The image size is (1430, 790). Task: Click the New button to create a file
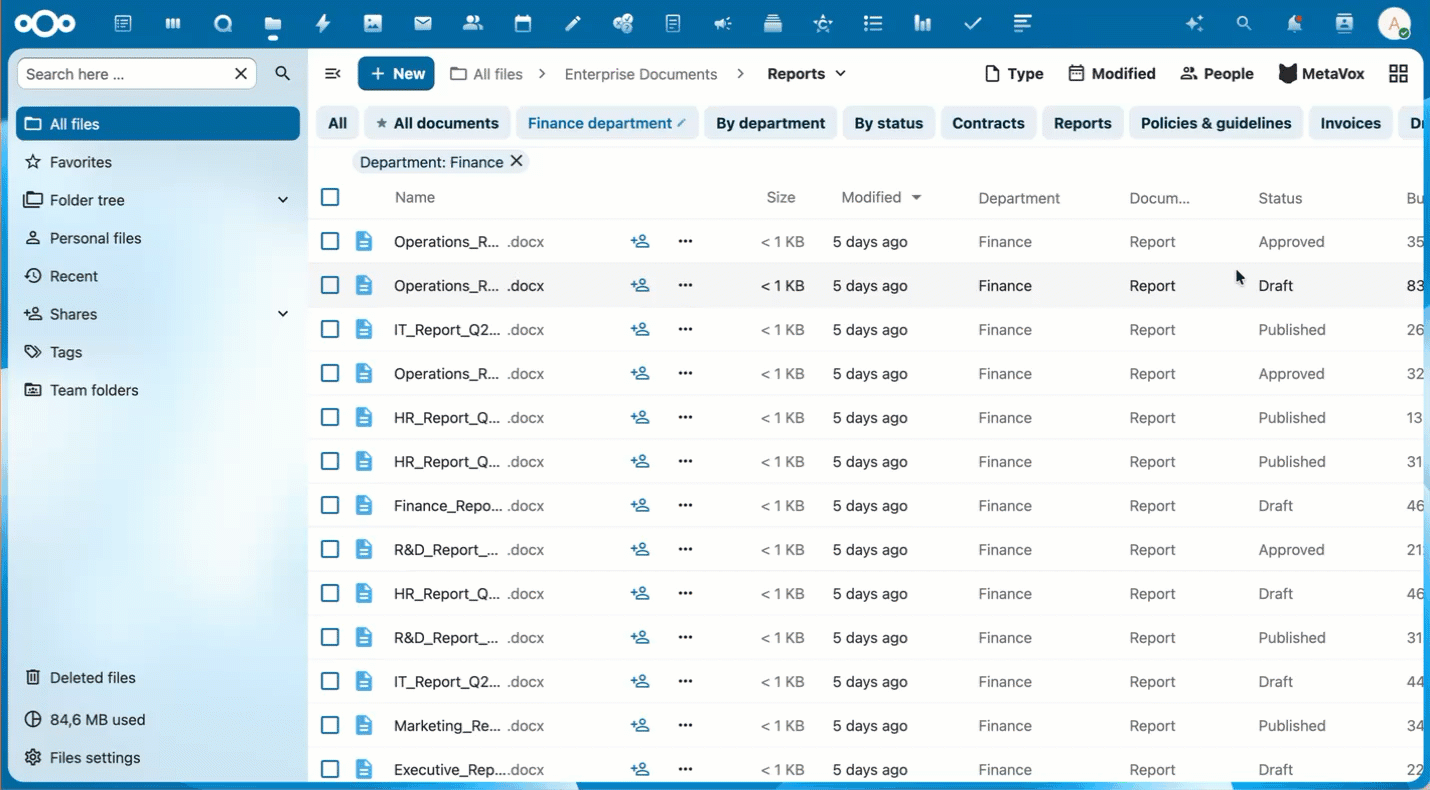396,73
